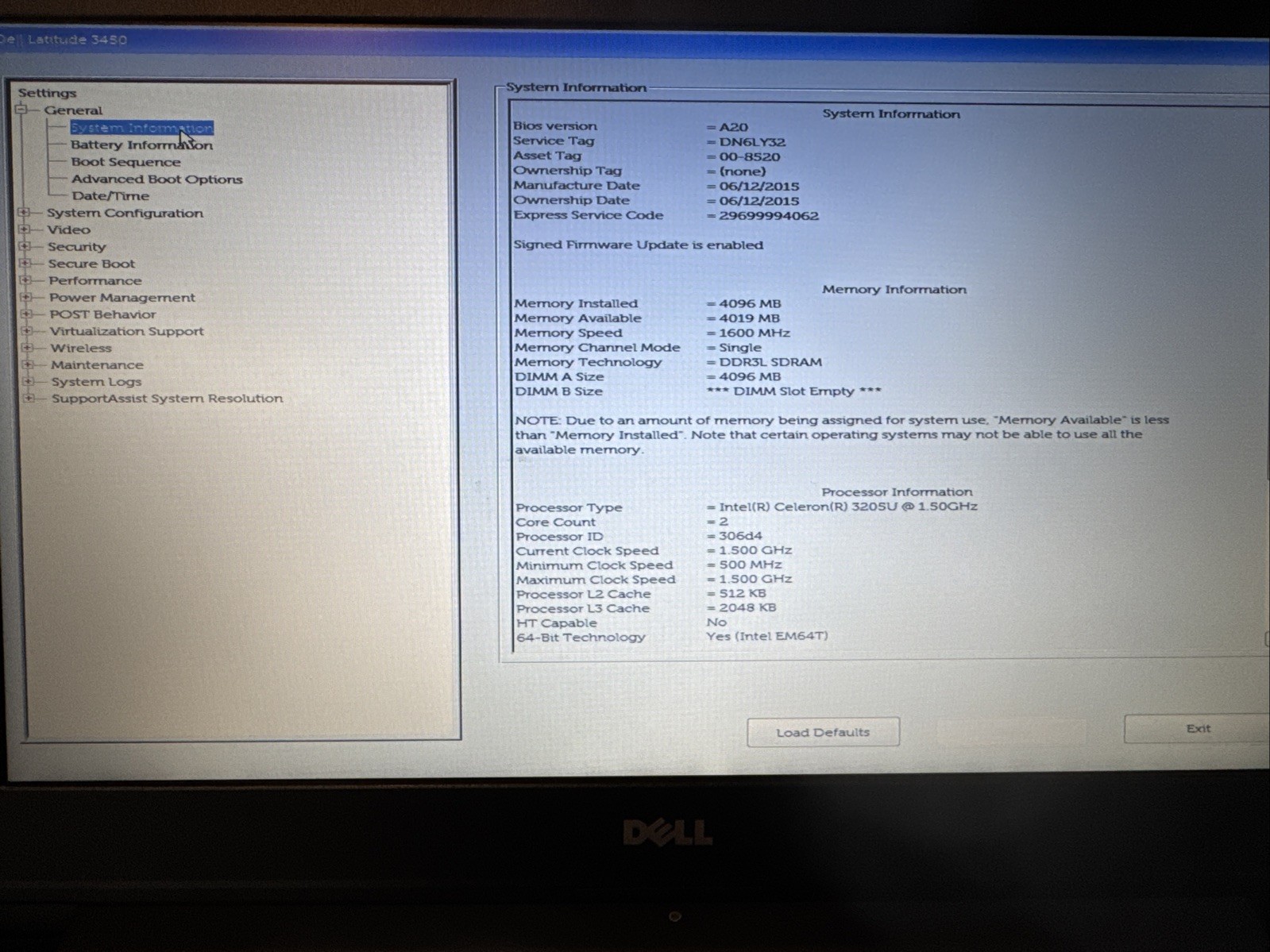Expand SupportAssist System Resolution node
The height and width of the screenshot is (952, 1270).
[x=29, y=398]
